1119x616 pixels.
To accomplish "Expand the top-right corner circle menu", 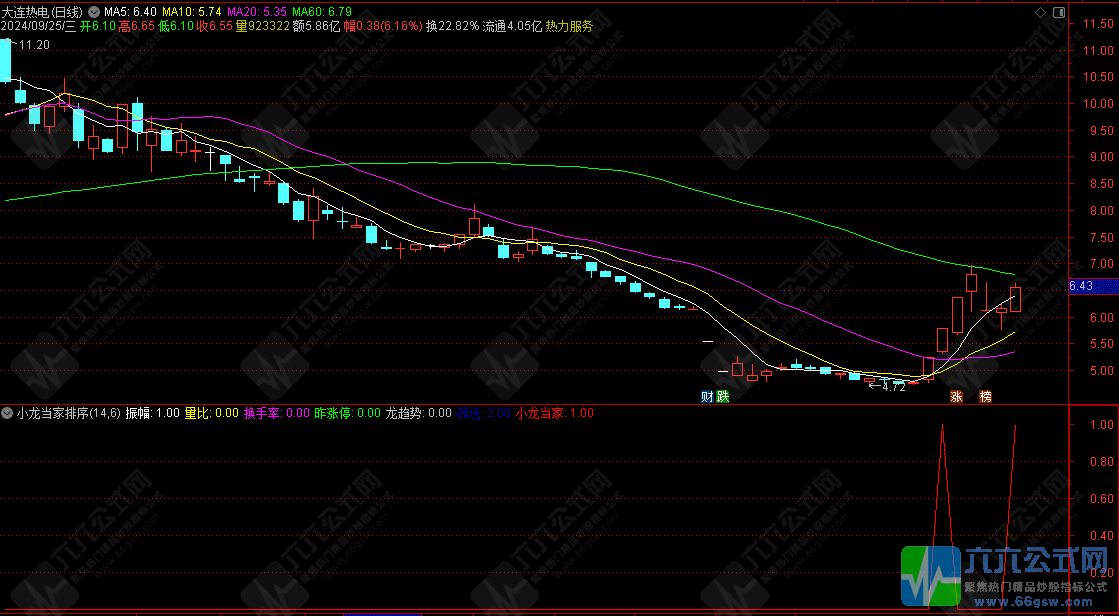I will coord(1060,12).
